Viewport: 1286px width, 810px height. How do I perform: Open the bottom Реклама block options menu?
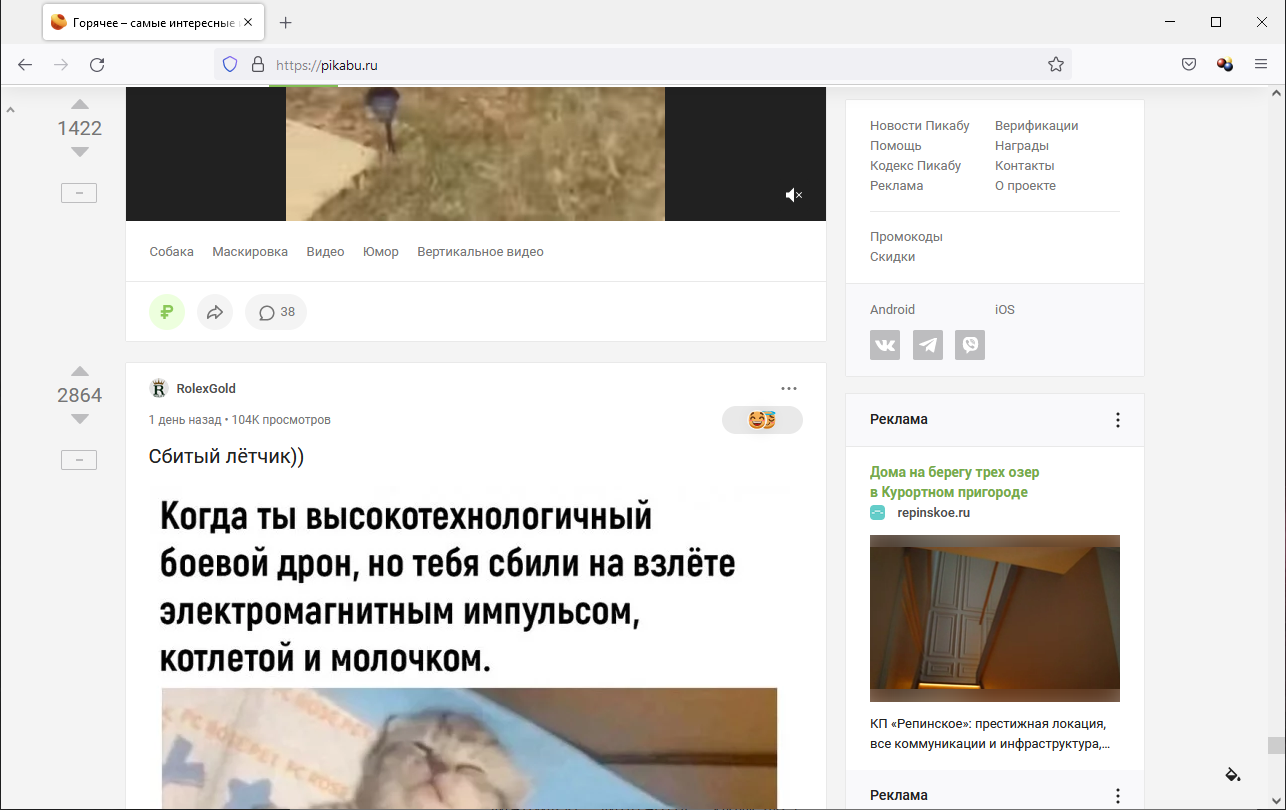click(1118, 796)
